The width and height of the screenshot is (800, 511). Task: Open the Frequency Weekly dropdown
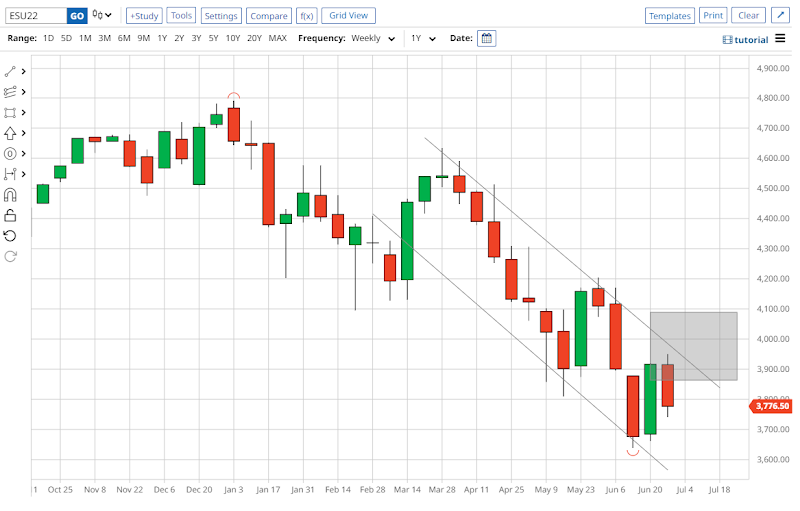point(373,38)
